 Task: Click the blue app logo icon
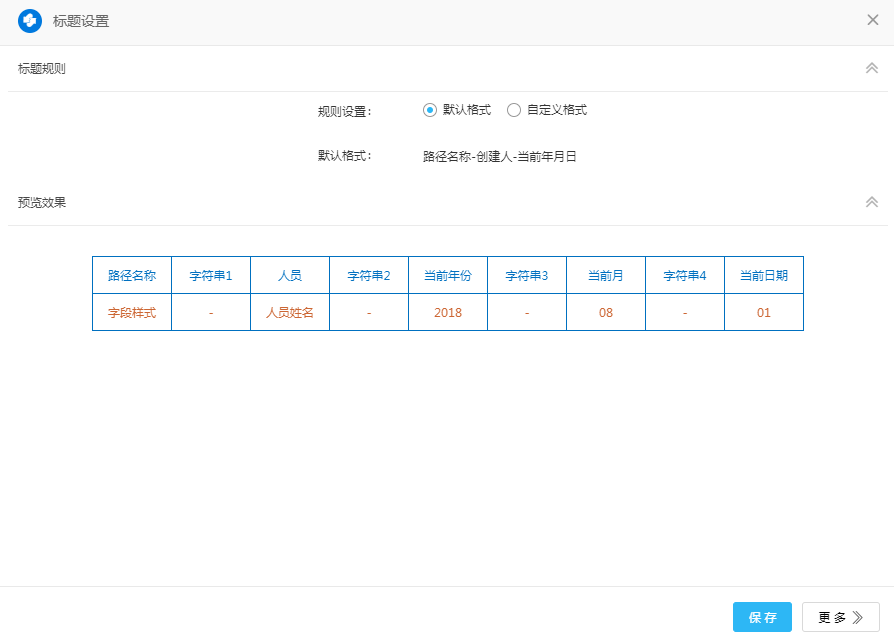pos(30,21)
